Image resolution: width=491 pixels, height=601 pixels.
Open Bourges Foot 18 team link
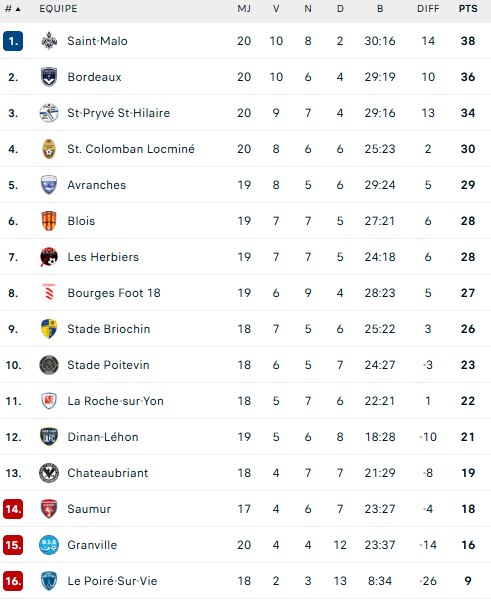point(114,293)
